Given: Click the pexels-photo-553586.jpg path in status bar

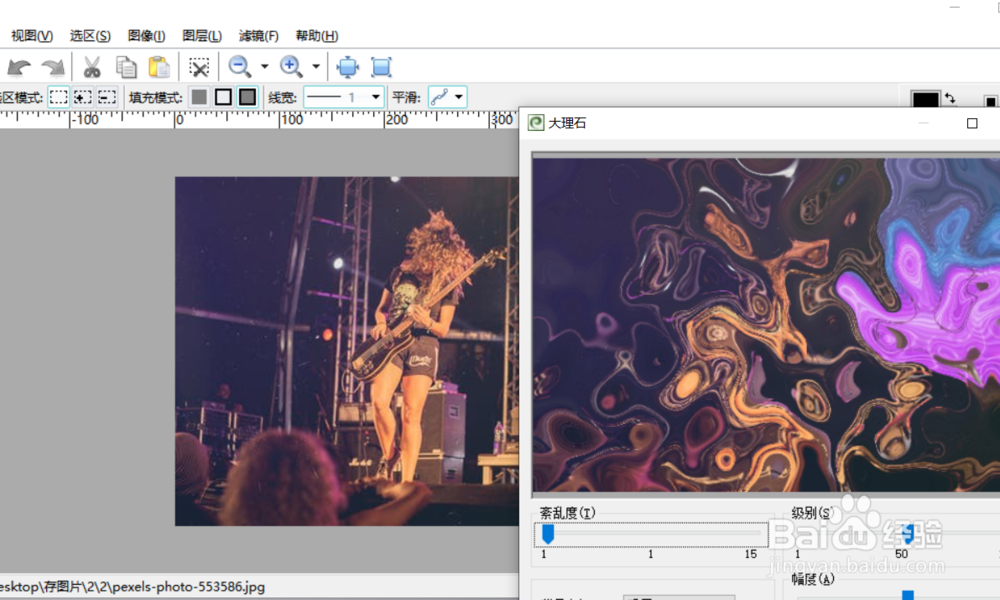Looking at the screenshot, I should point(133,587).
